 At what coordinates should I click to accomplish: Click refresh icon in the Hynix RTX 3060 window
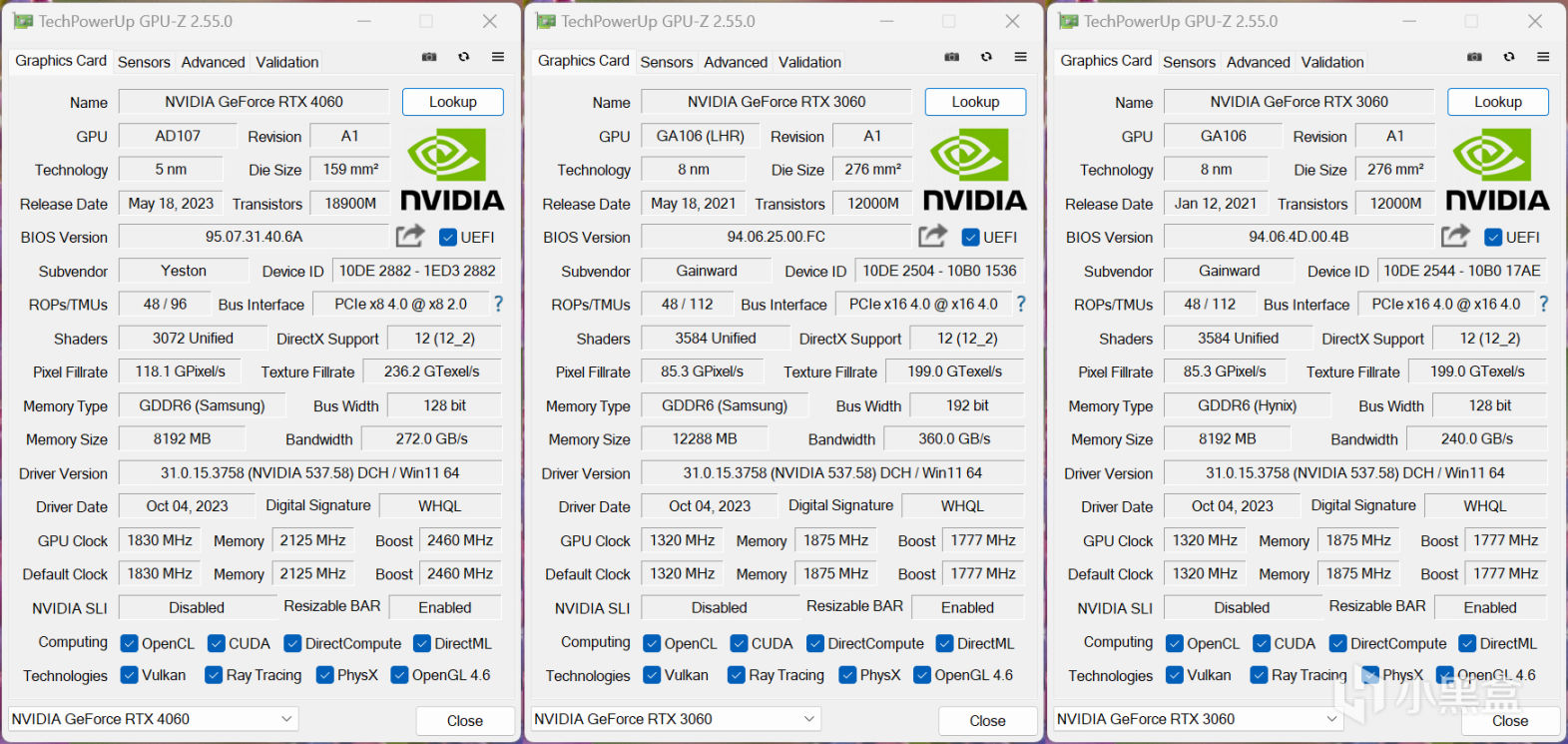(x=1509, y=57)
